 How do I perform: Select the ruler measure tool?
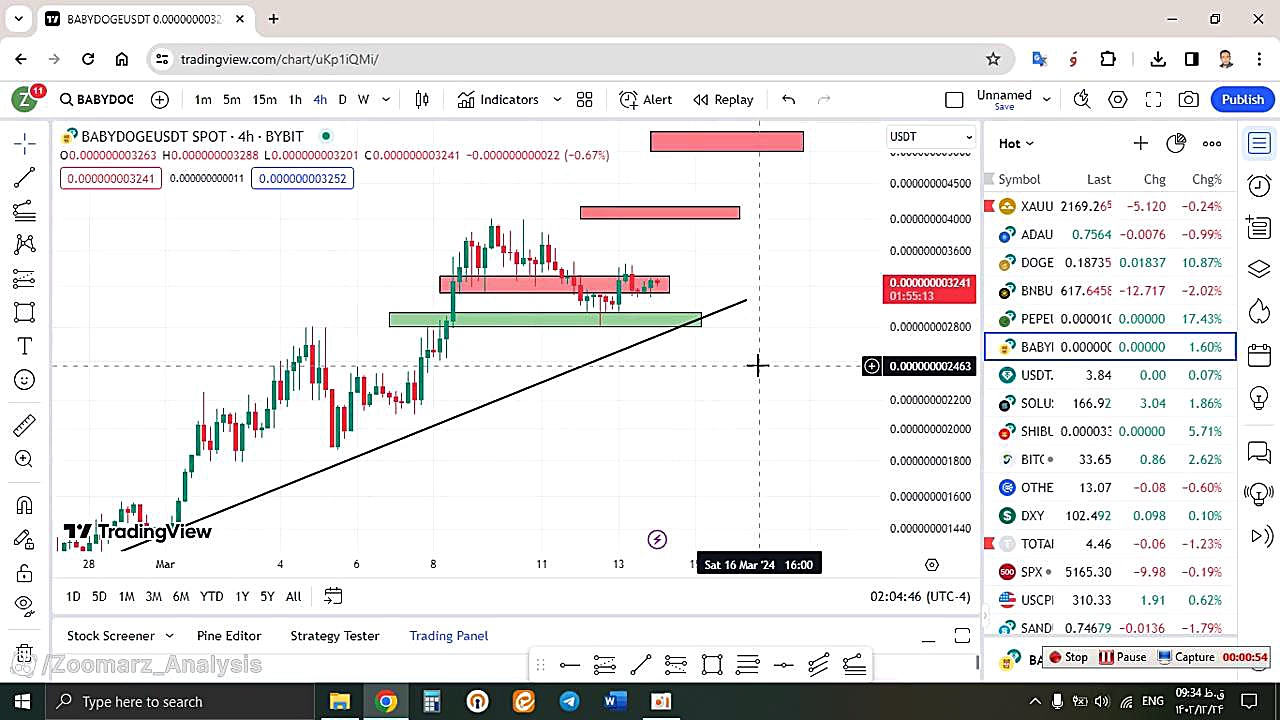point(25,426)
